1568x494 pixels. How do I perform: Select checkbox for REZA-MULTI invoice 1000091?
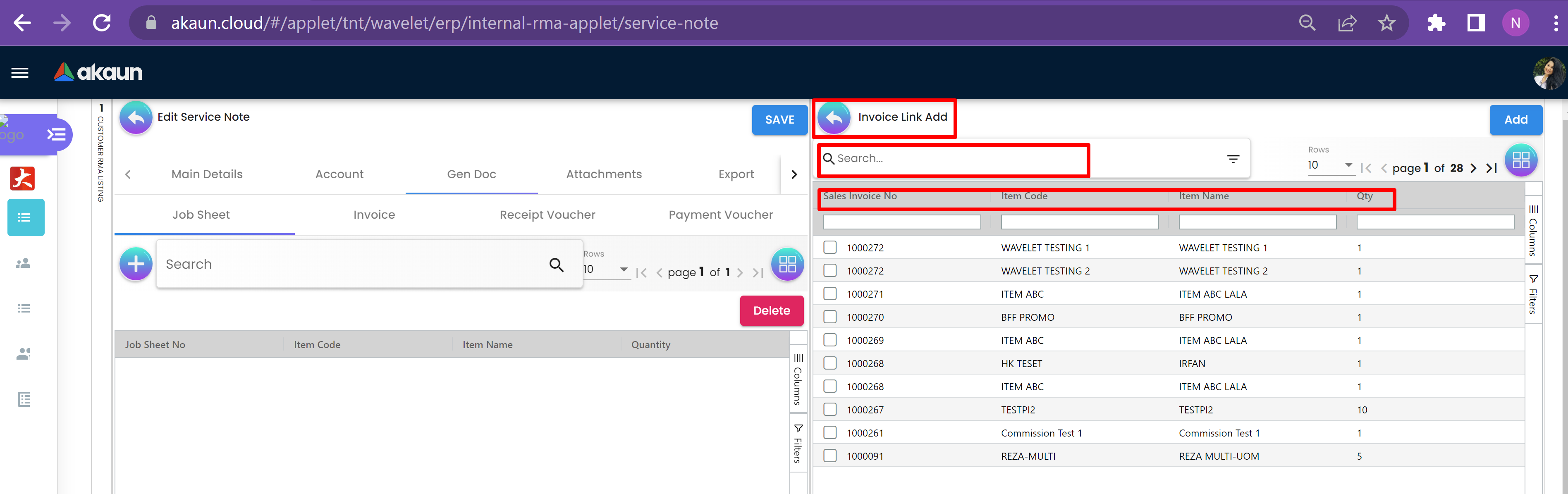tap(829, 456)
